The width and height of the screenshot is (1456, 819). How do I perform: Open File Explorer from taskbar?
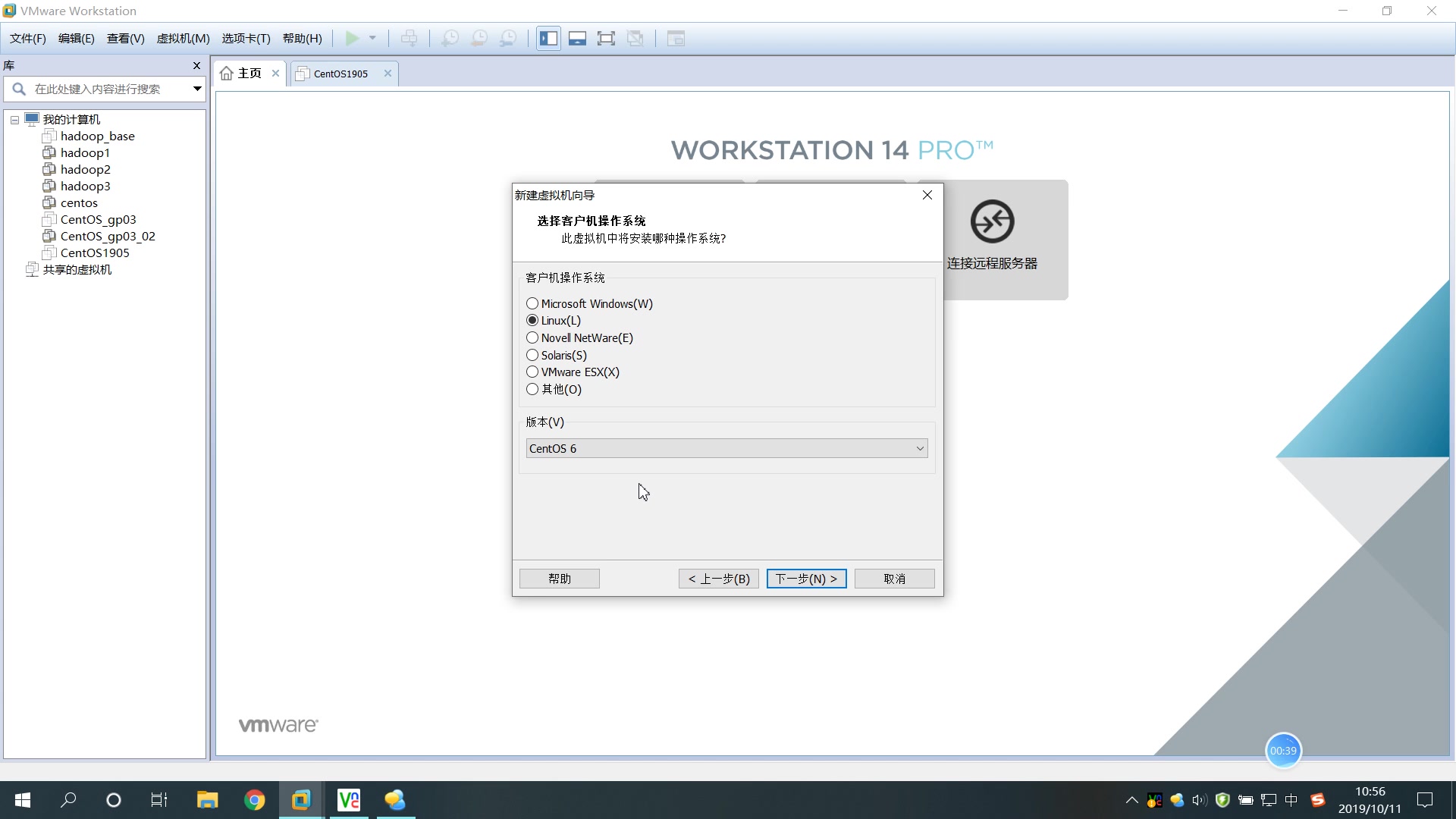click(208, 799)
